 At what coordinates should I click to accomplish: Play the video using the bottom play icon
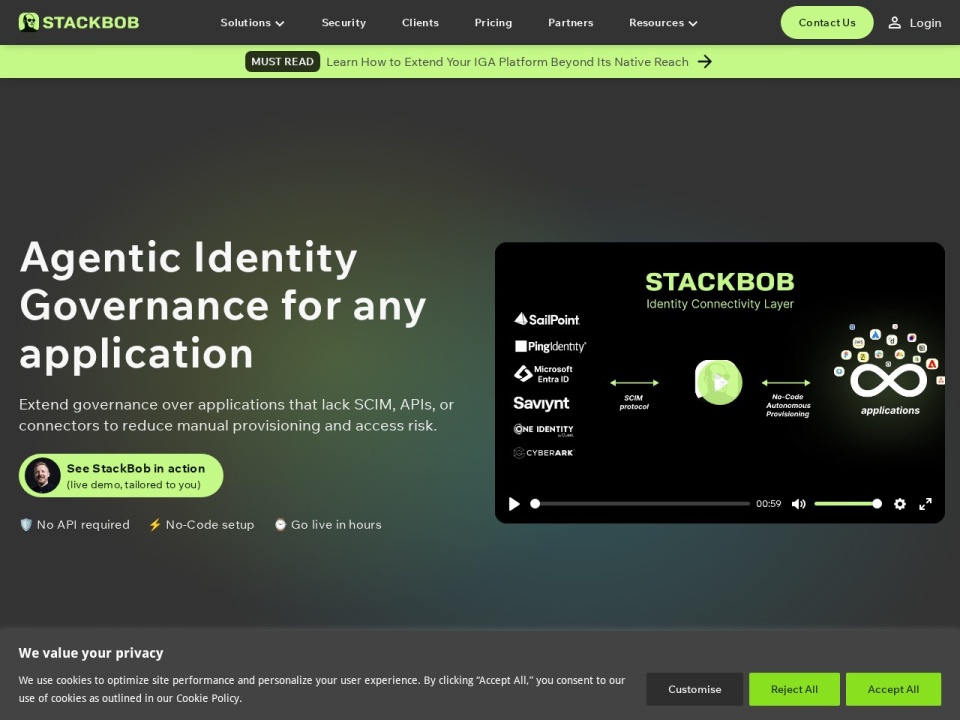point(514,503)
